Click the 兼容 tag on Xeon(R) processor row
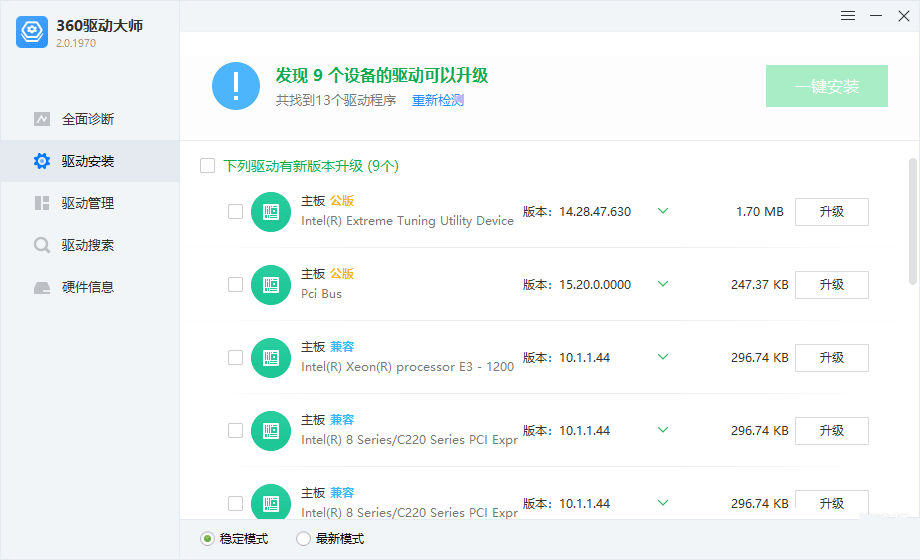 (341, 346)
